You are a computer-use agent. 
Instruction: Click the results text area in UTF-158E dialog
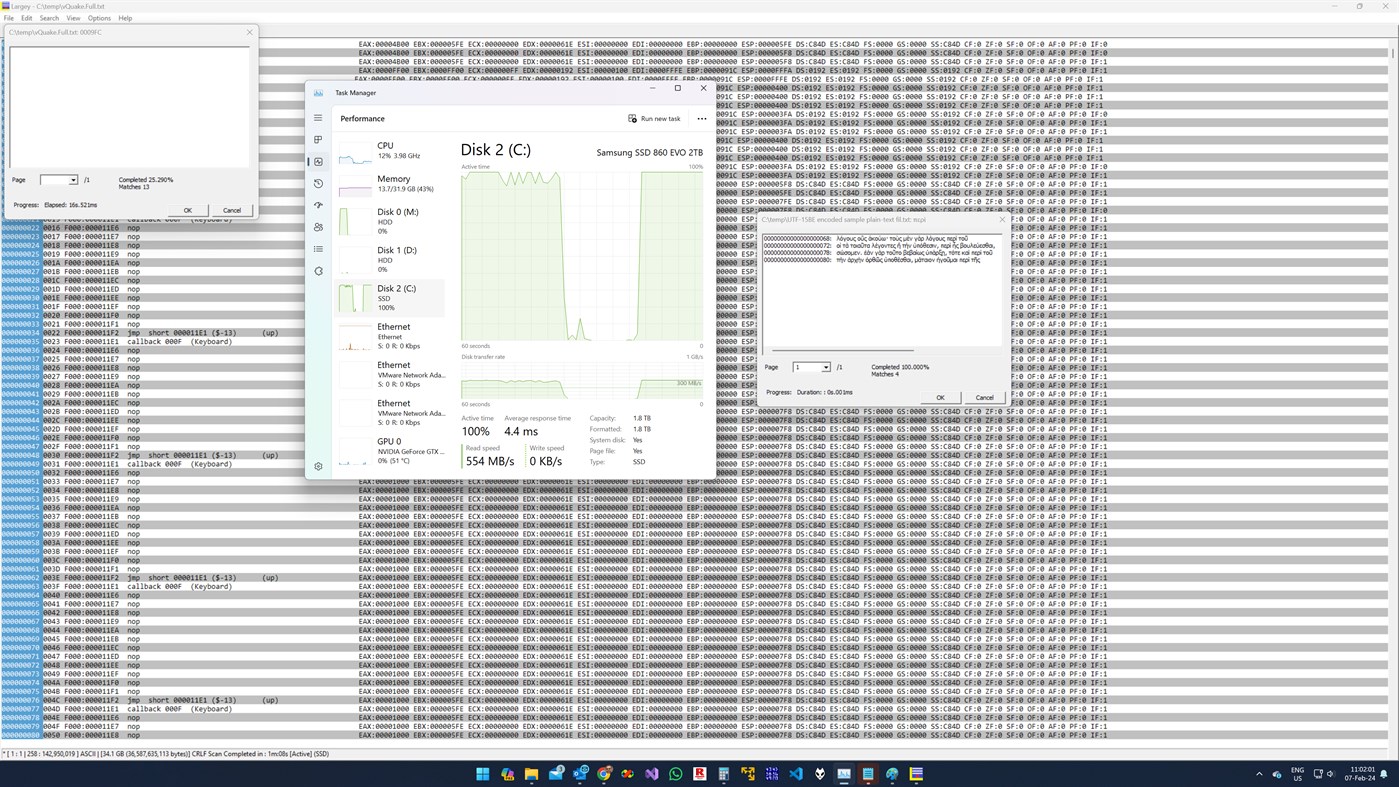[x=881, y=289]
